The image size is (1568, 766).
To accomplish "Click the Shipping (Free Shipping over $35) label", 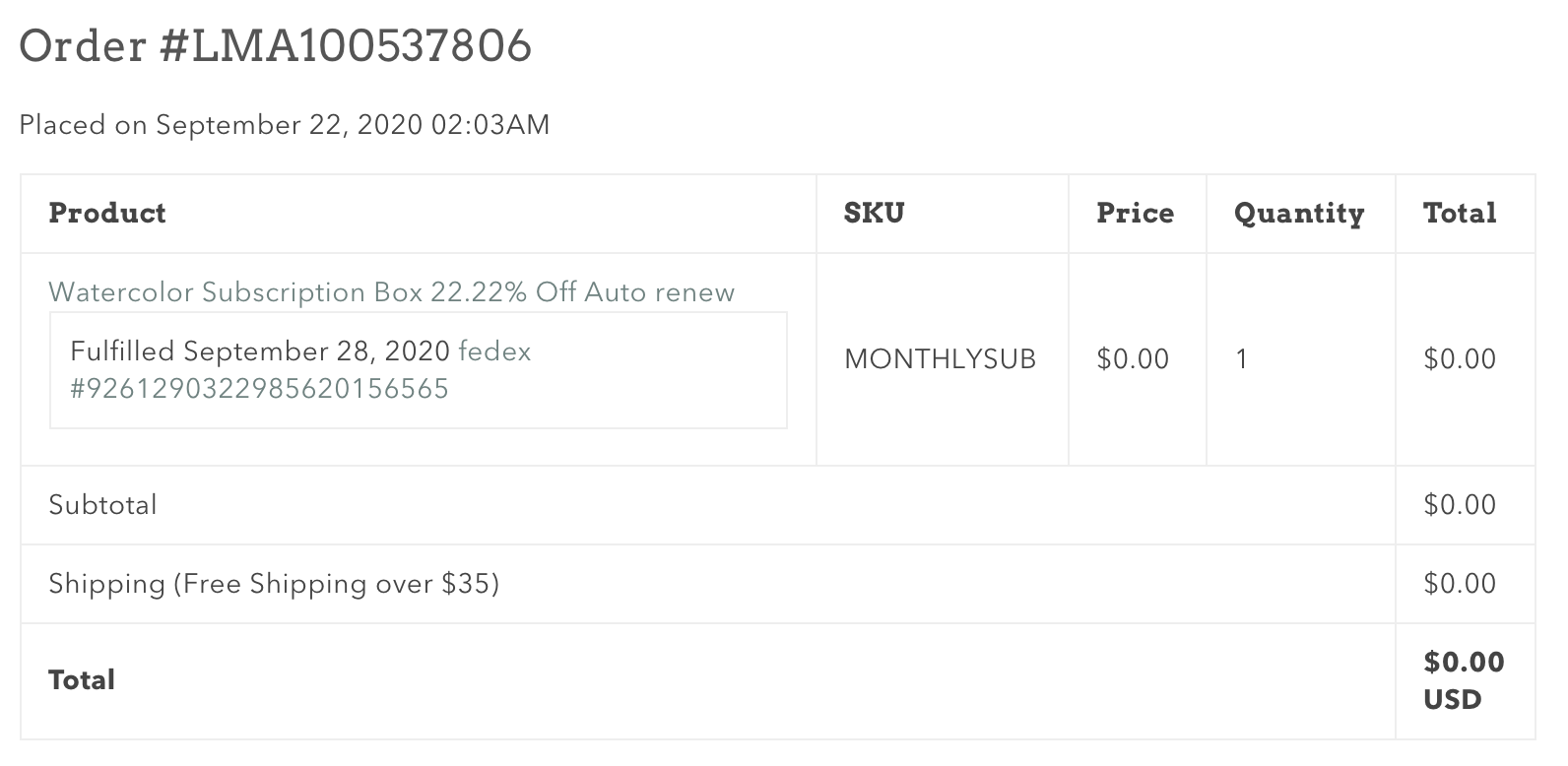I will point(274,584).
